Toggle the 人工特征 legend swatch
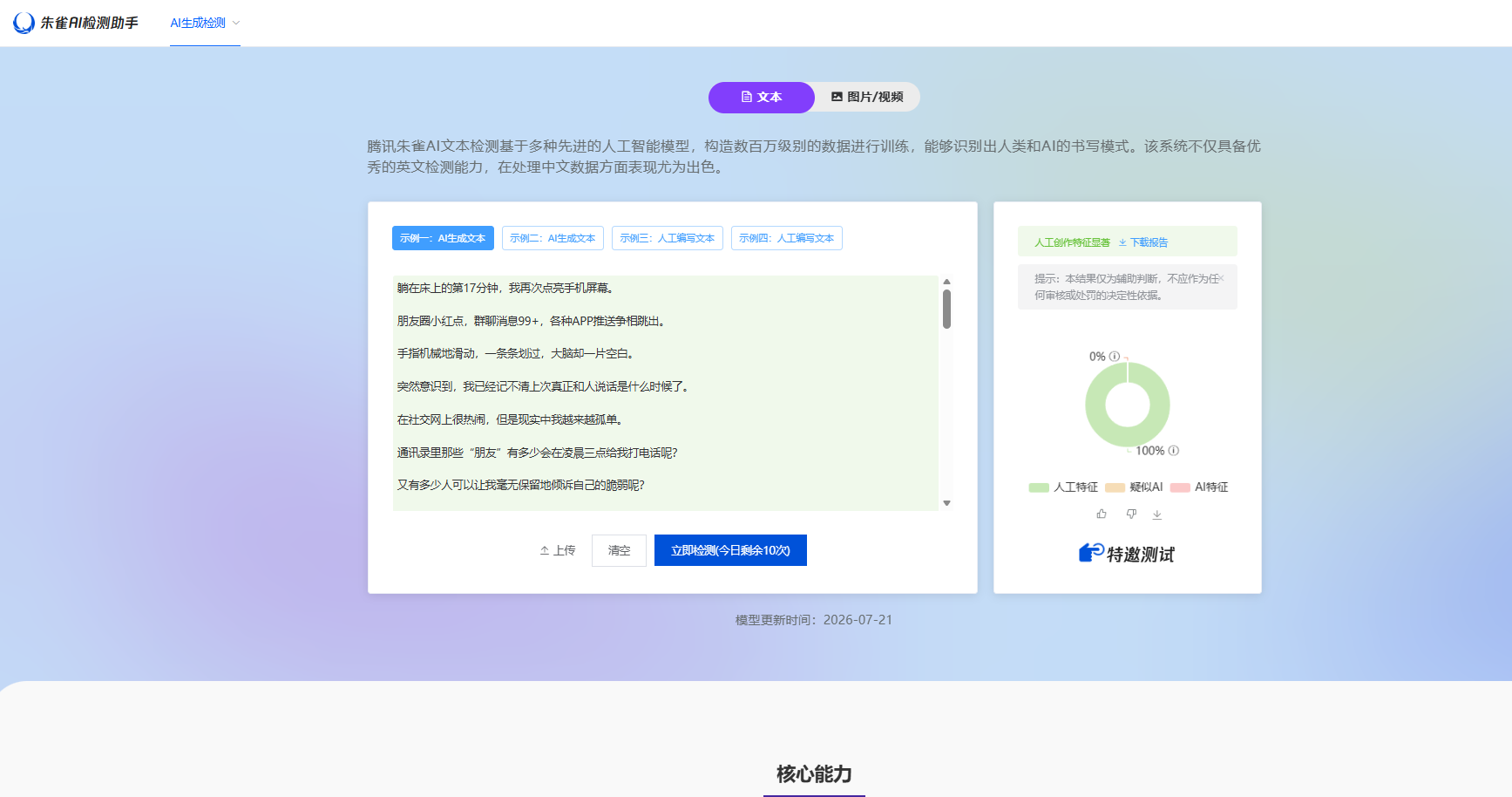Image resolution: width=1512 pixels, height=797 pixels. 1039,487
